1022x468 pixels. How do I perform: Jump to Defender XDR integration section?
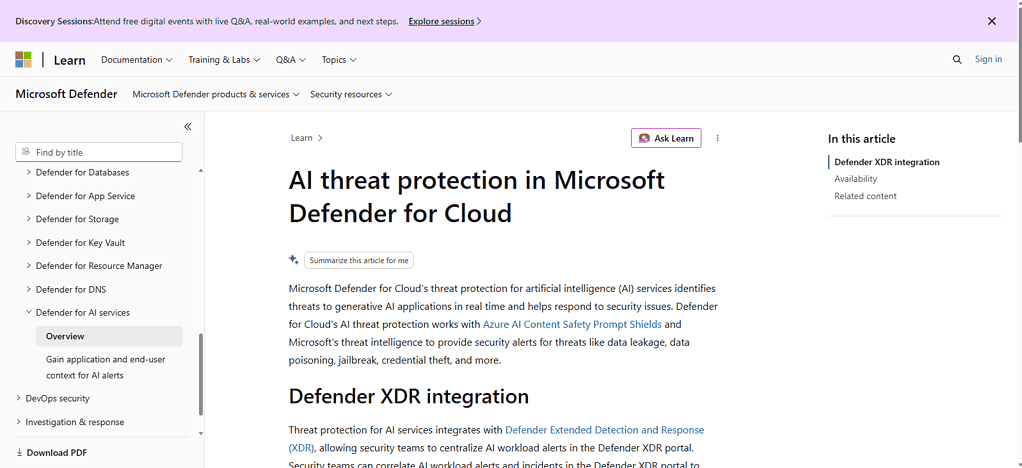[x=886, y=162]
